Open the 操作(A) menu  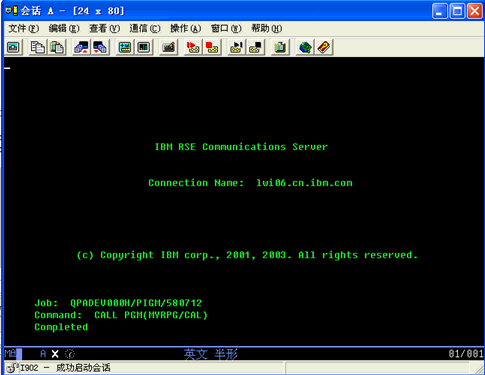click(x=185, y=29)
